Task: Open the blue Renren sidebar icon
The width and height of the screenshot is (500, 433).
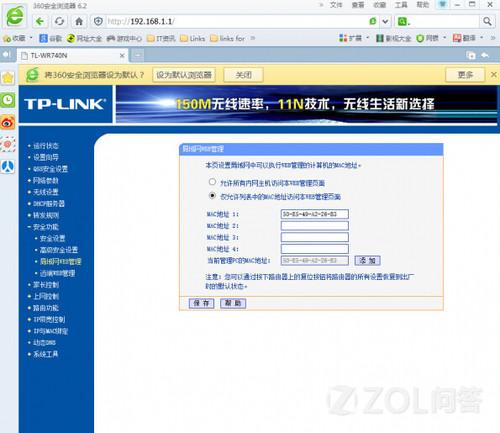Action: coord(8,166)
